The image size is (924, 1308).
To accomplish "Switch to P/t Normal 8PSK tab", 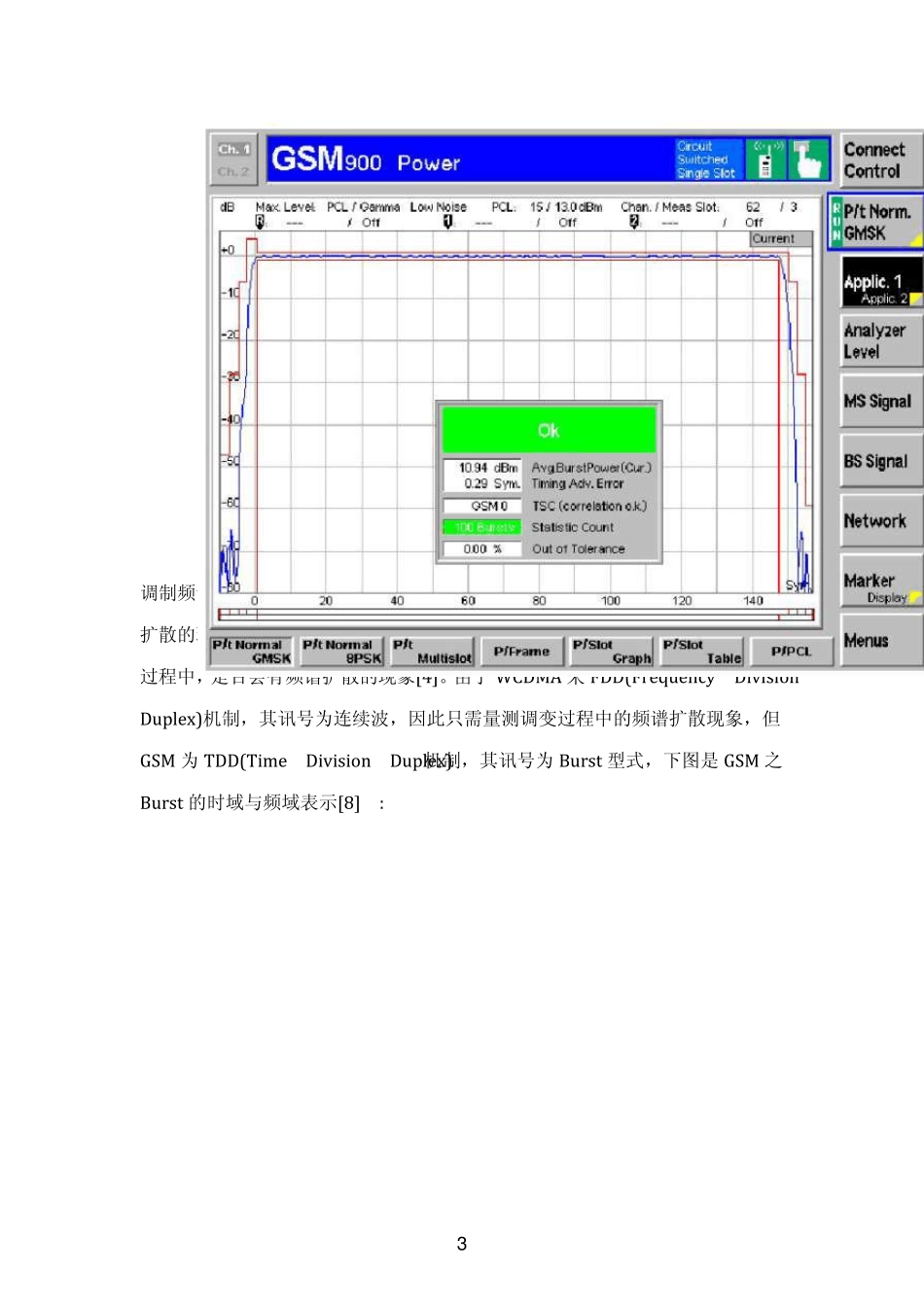I will tap(342, 652).
